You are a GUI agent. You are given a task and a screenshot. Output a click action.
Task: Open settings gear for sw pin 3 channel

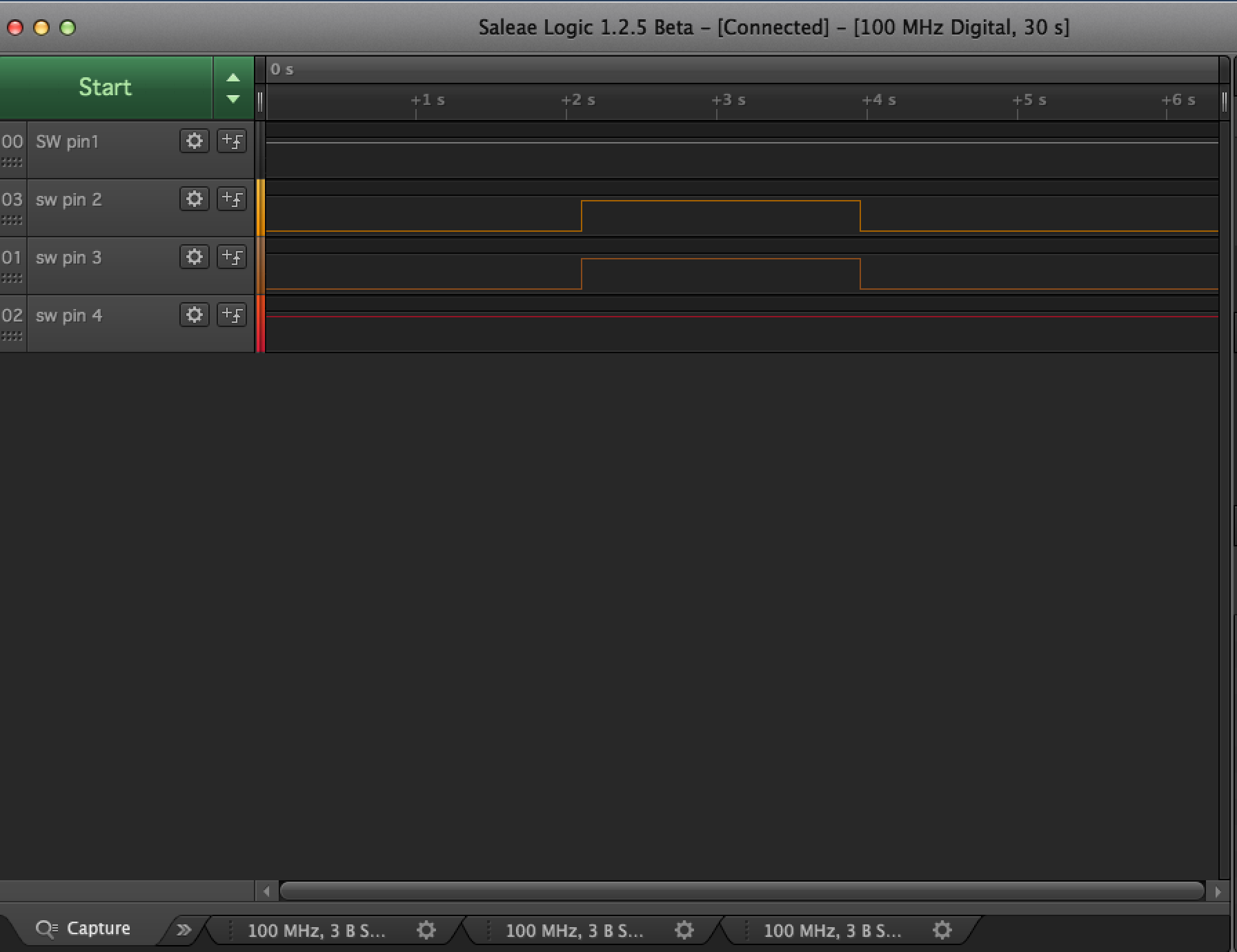pyautogui.click(x=195, y=257)
